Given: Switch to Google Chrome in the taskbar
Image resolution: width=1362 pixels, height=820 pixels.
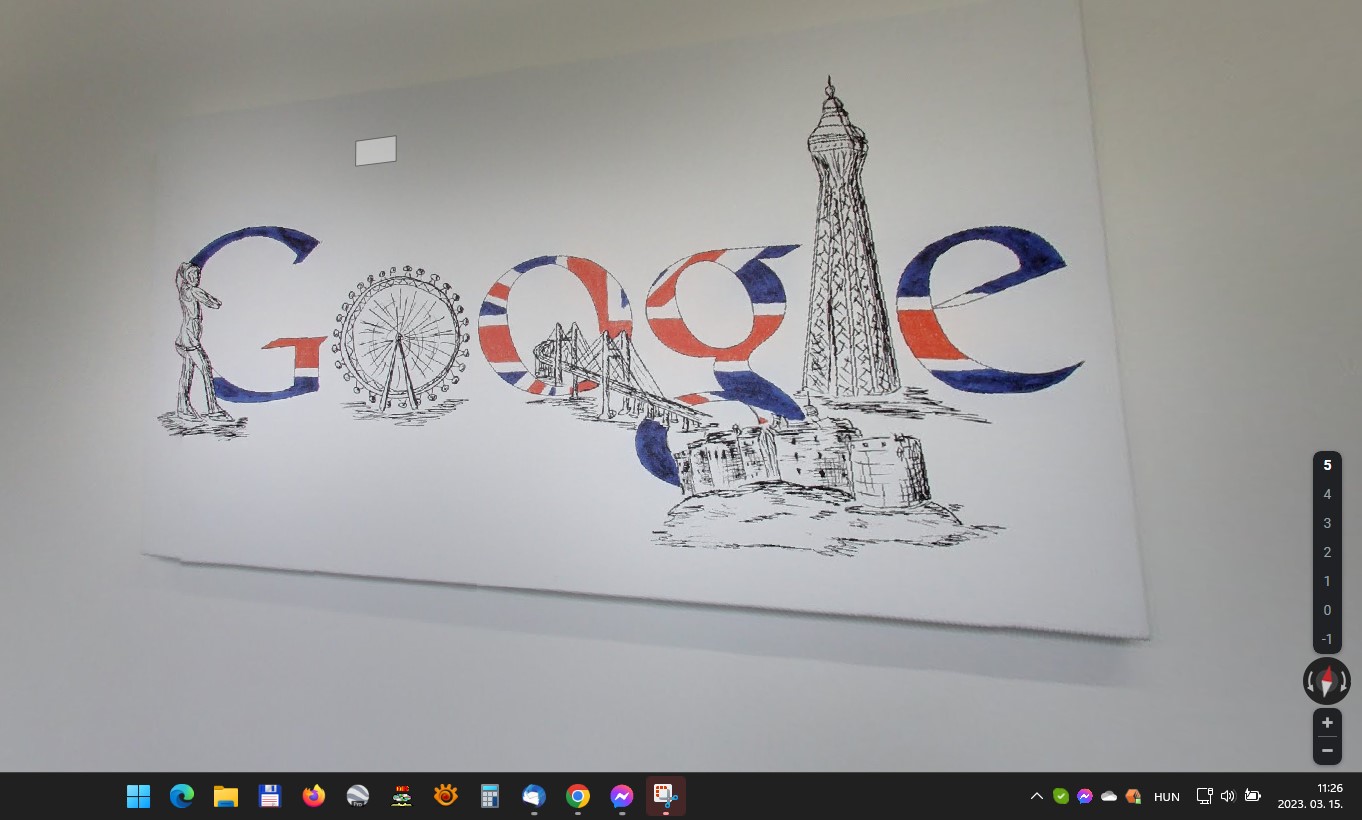Looking at the screenshot, I should point(578,796).
